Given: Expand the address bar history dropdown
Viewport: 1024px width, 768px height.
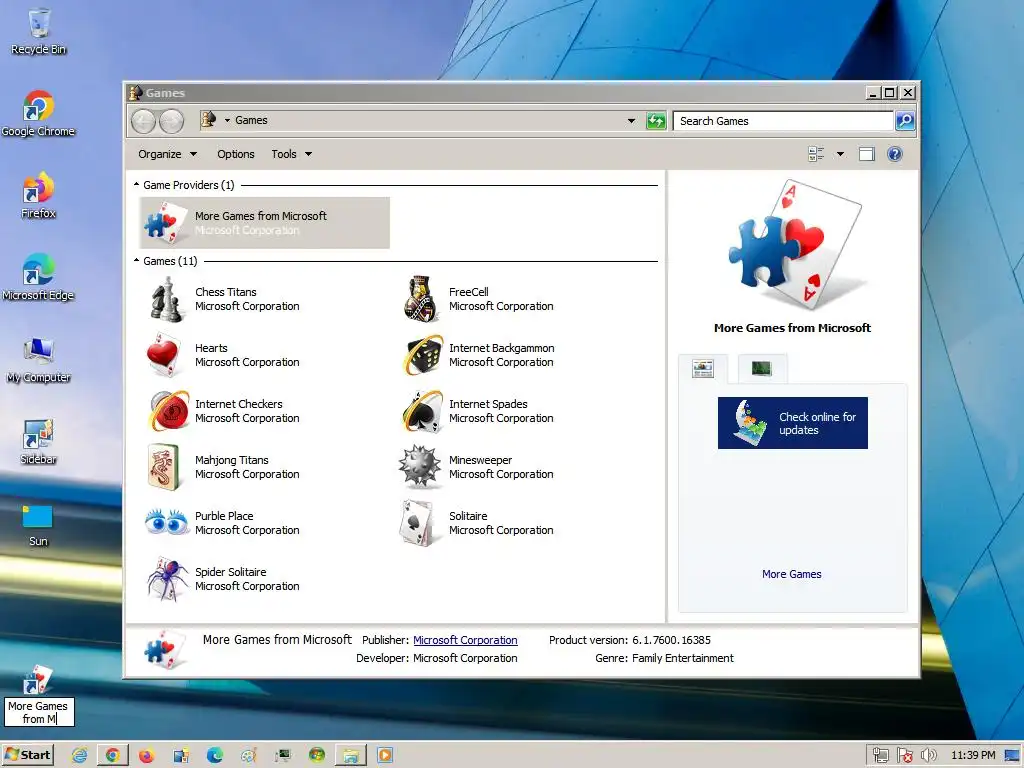Looking at the screenshot, I should 631,121.
